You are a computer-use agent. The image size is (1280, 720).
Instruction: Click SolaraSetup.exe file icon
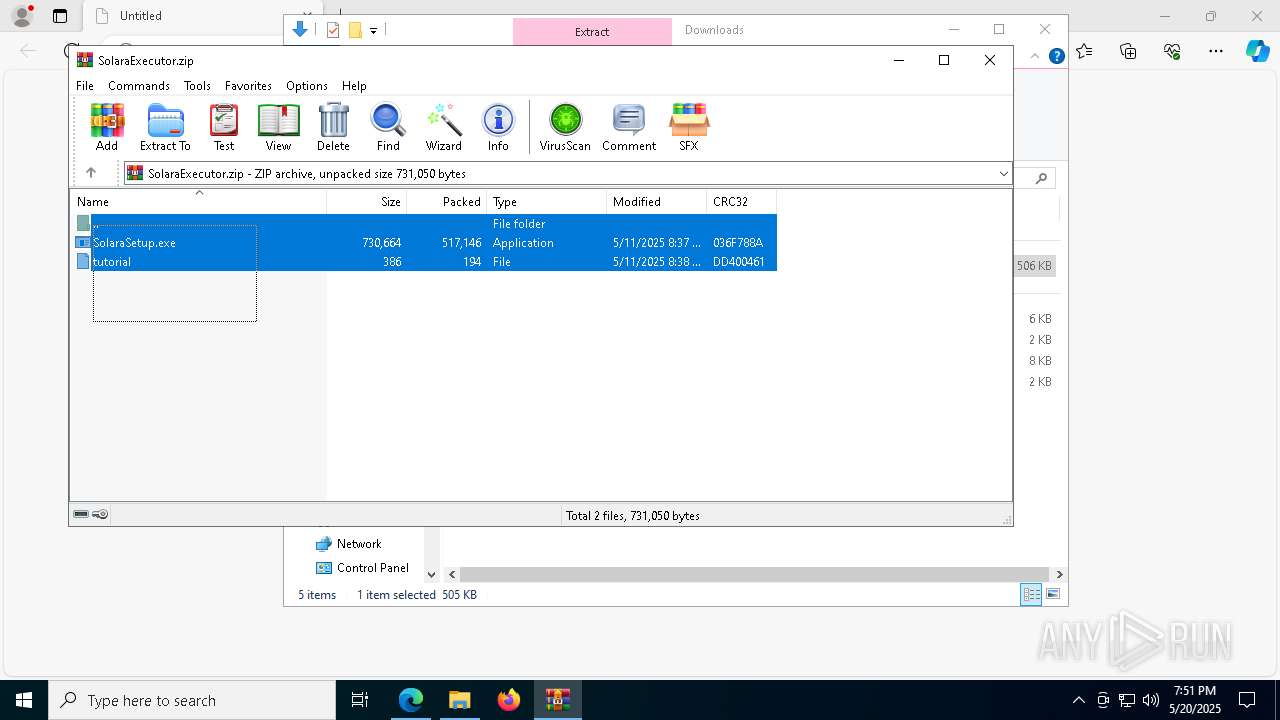point(83,243)
